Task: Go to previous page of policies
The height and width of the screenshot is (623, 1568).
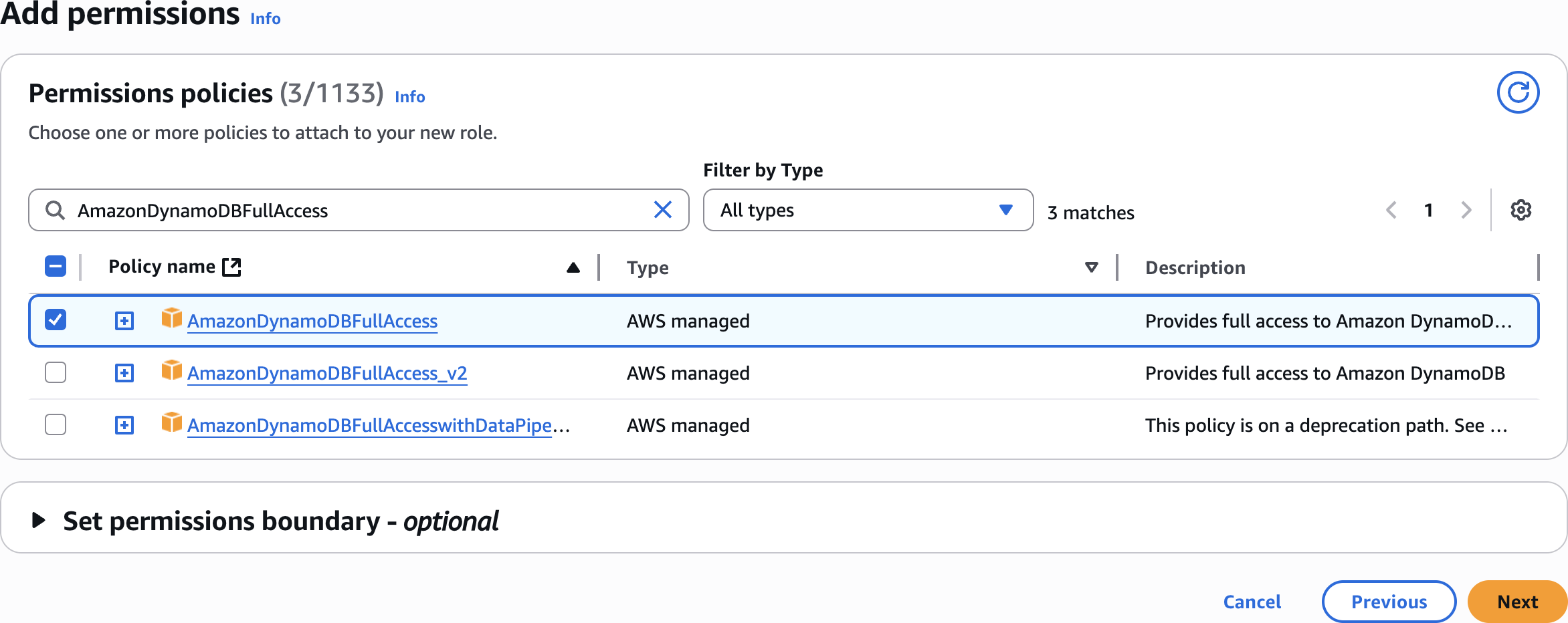Action: pos(1391,210)
